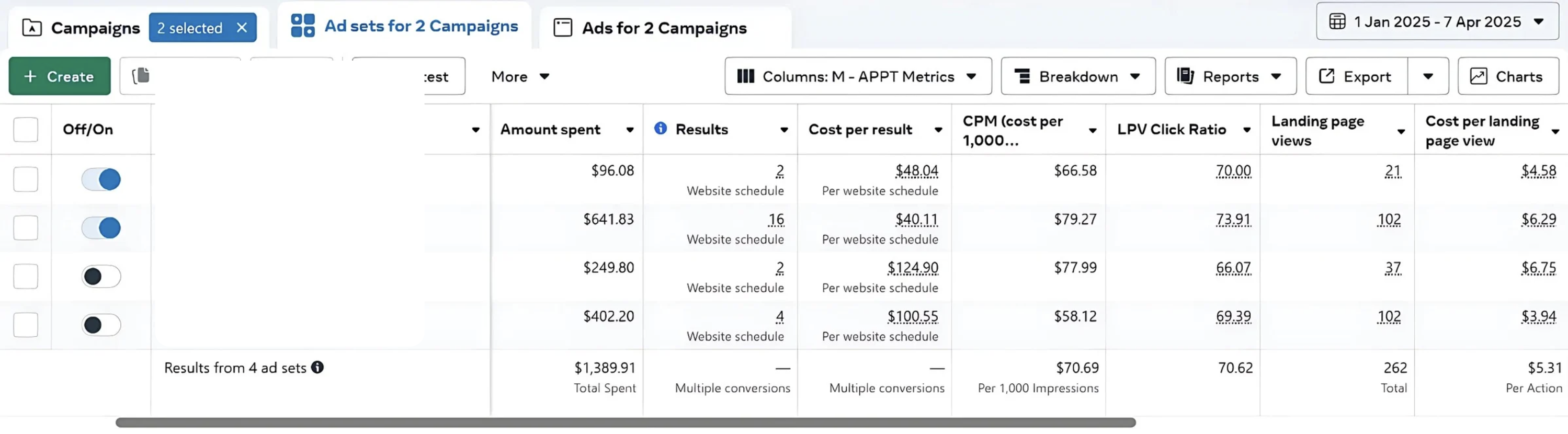Click the Campaigns folder icon
This screenshot has height=434, width=1568.
pos(32,27)
